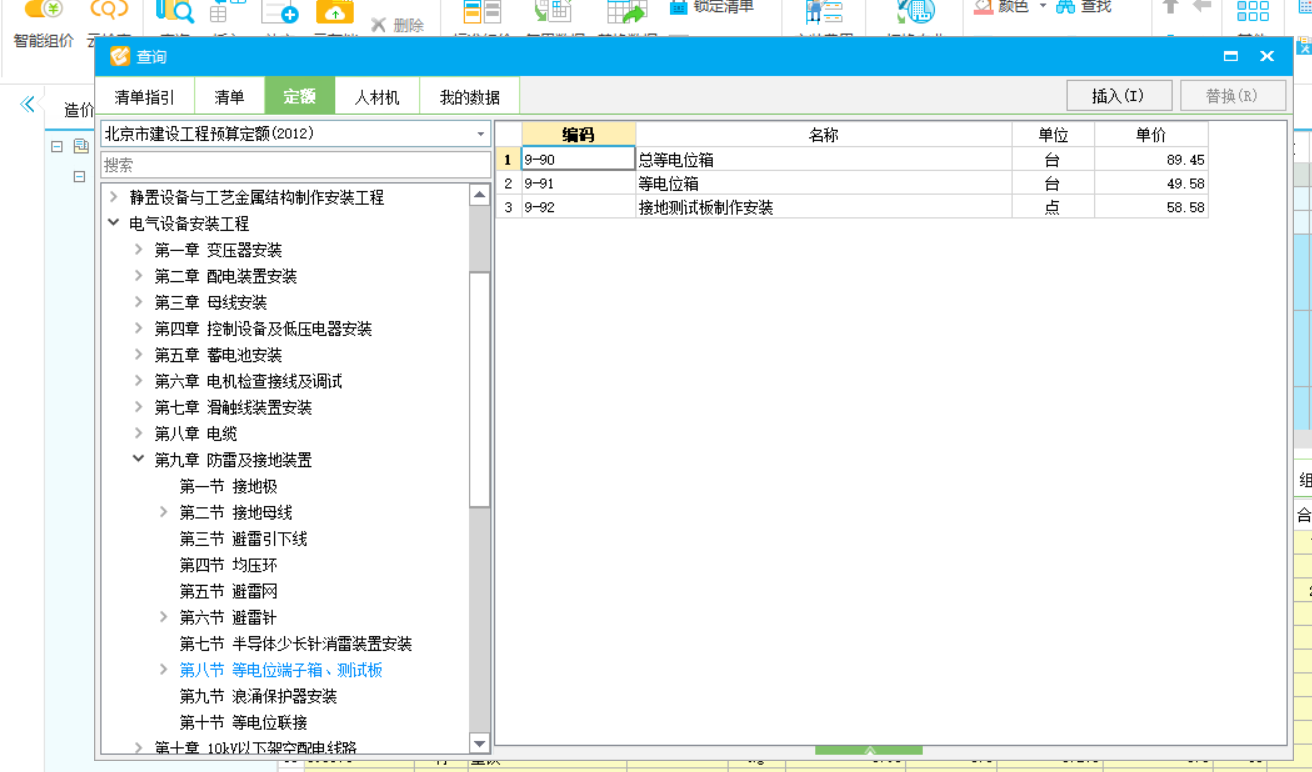Image resolution: width=1312 pixels, height=772 pixels.
Task: Expand 第二章 配电装置安装 chevron
Action: tap(138, 275)
